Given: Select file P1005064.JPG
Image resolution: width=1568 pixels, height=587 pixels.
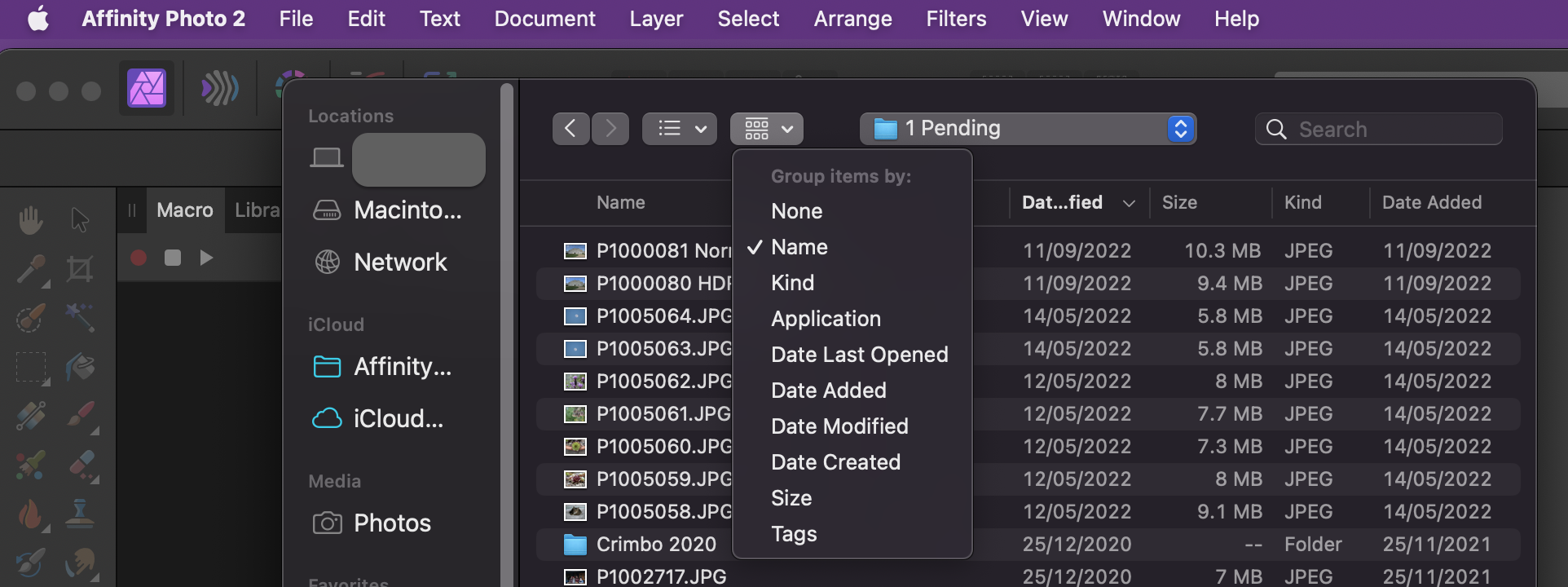Looking at the screenshot, I should click(x=1028, y=316).
